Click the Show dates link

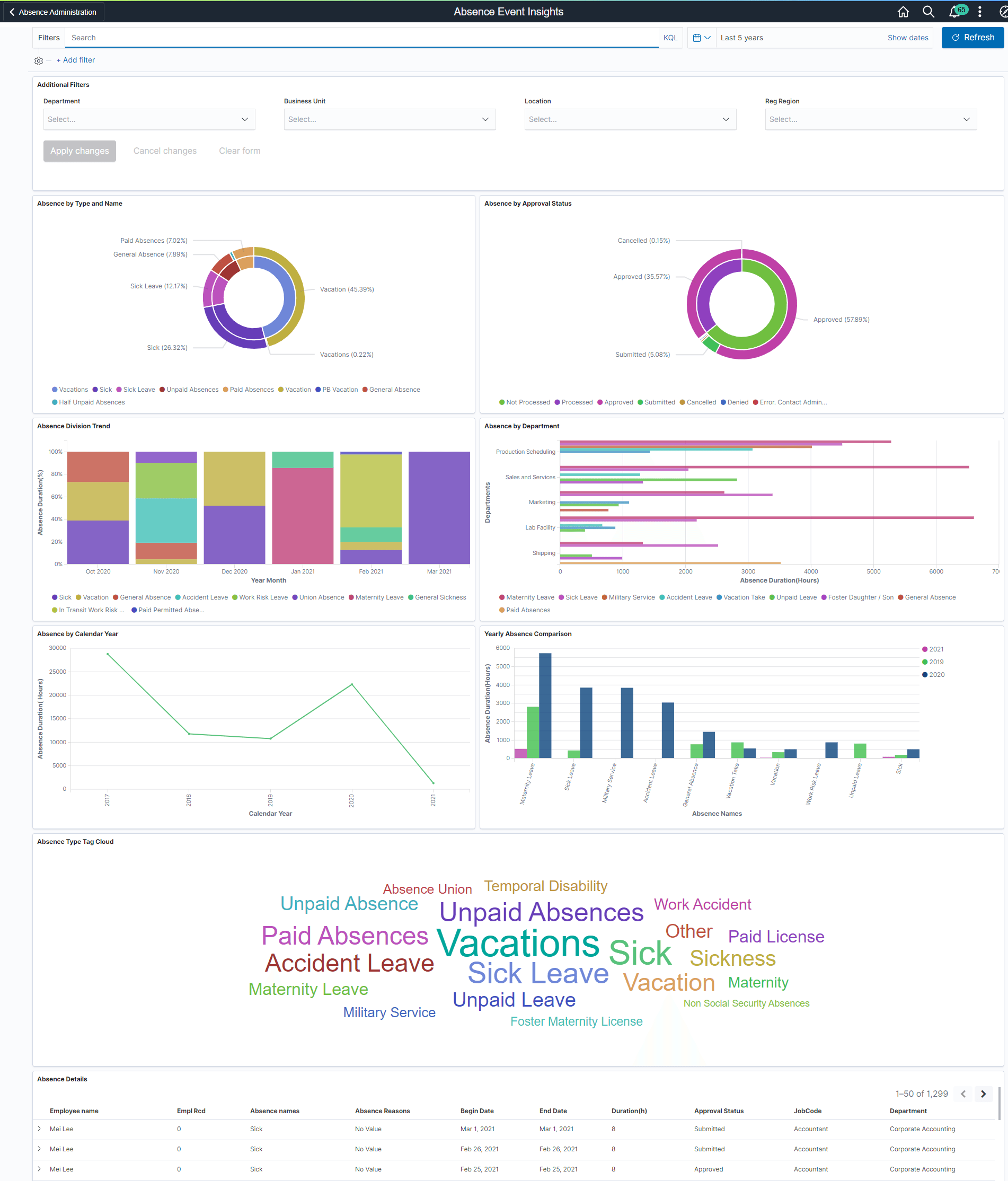pyautogui.click(x=908, y=37)
